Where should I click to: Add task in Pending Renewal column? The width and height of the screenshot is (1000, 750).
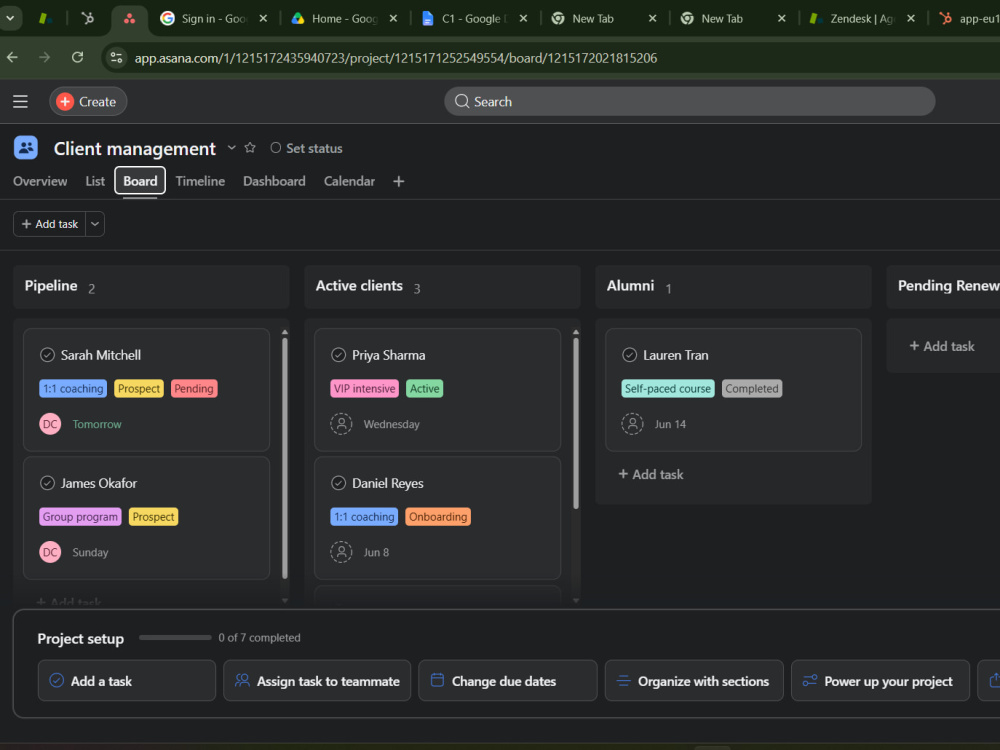[x=942, y=346]
